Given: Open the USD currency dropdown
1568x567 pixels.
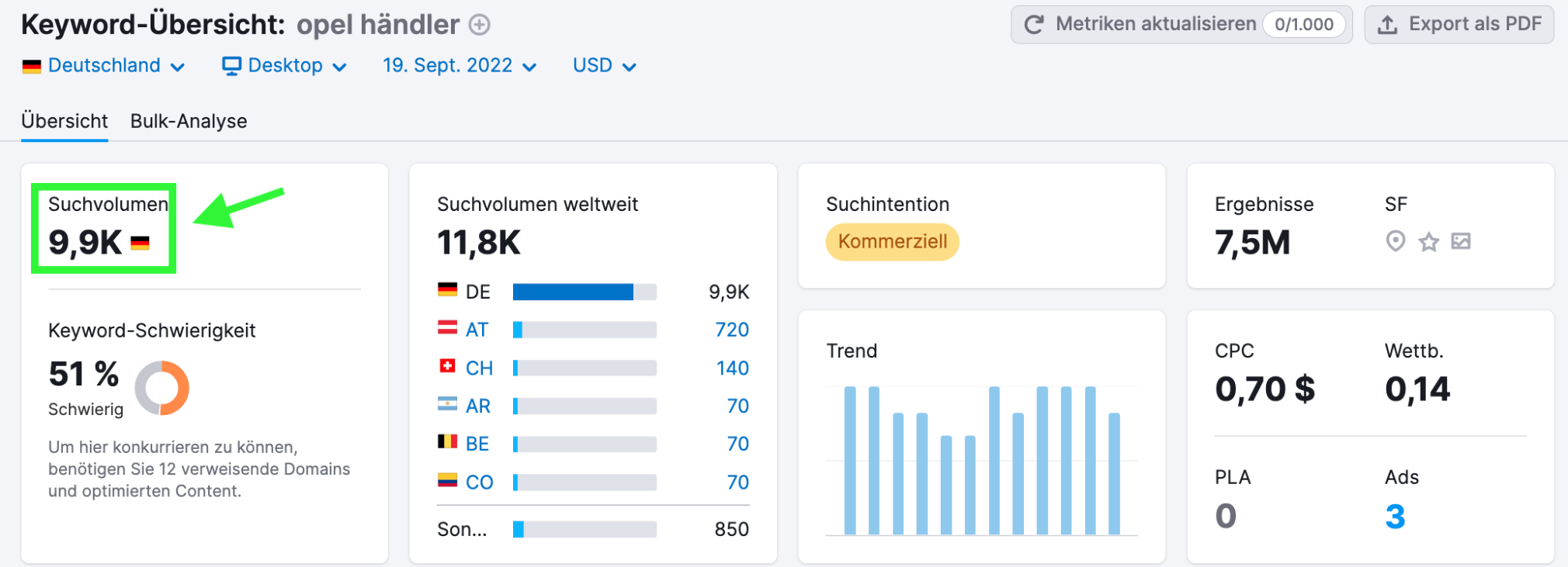Looking at the screenshot, I should 605,66.
